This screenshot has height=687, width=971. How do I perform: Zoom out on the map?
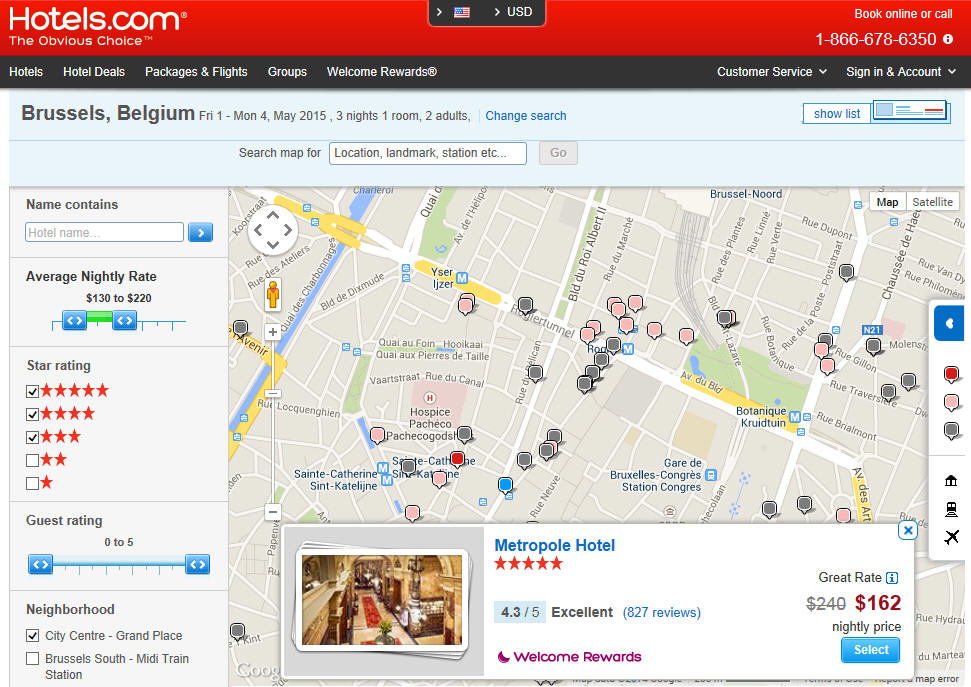(273, 512)
